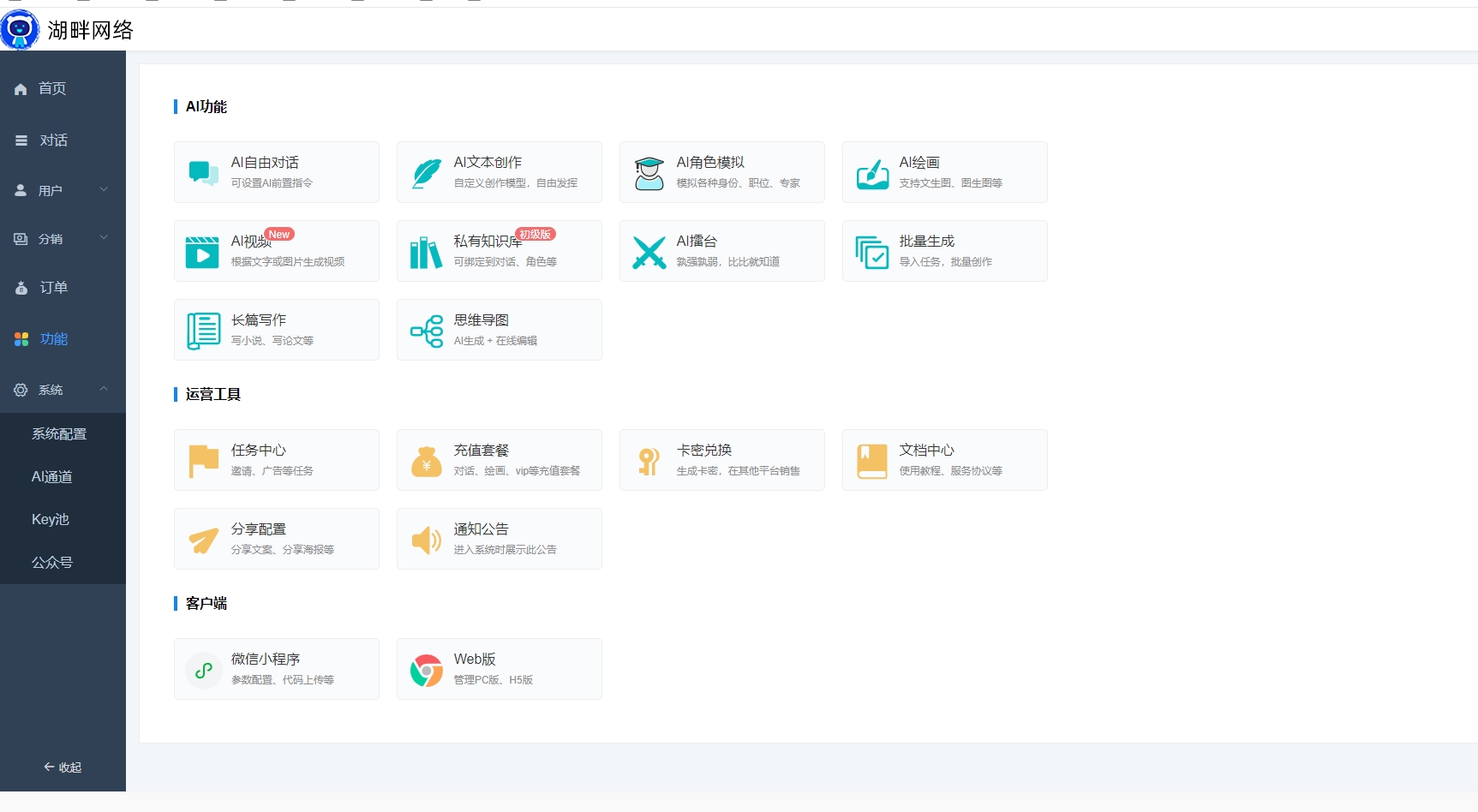The height and width of the screenshot is (812, 1478).
Task: Click the 卡密兑换 card title
Action: coord(703,451)
